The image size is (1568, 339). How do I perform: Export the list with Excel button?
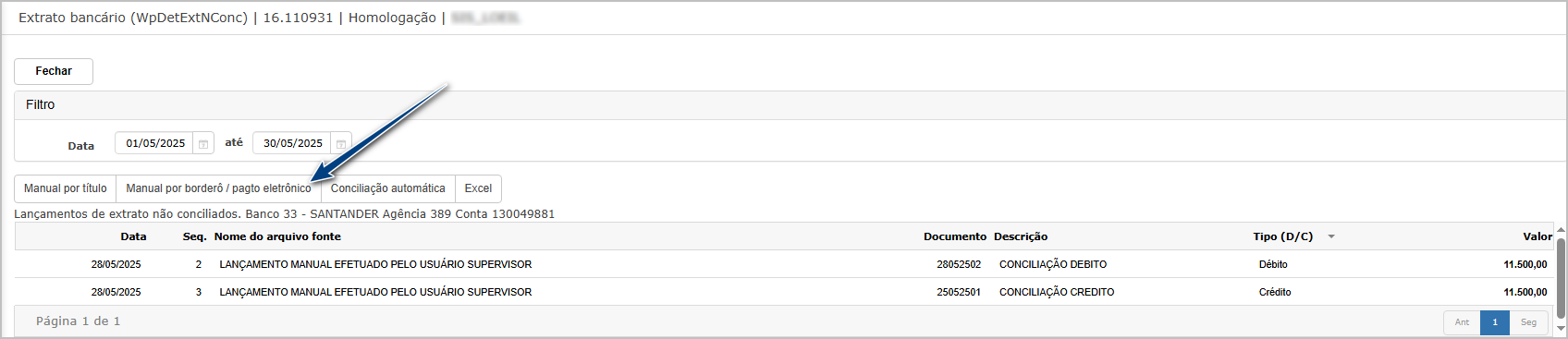point(478,188)
